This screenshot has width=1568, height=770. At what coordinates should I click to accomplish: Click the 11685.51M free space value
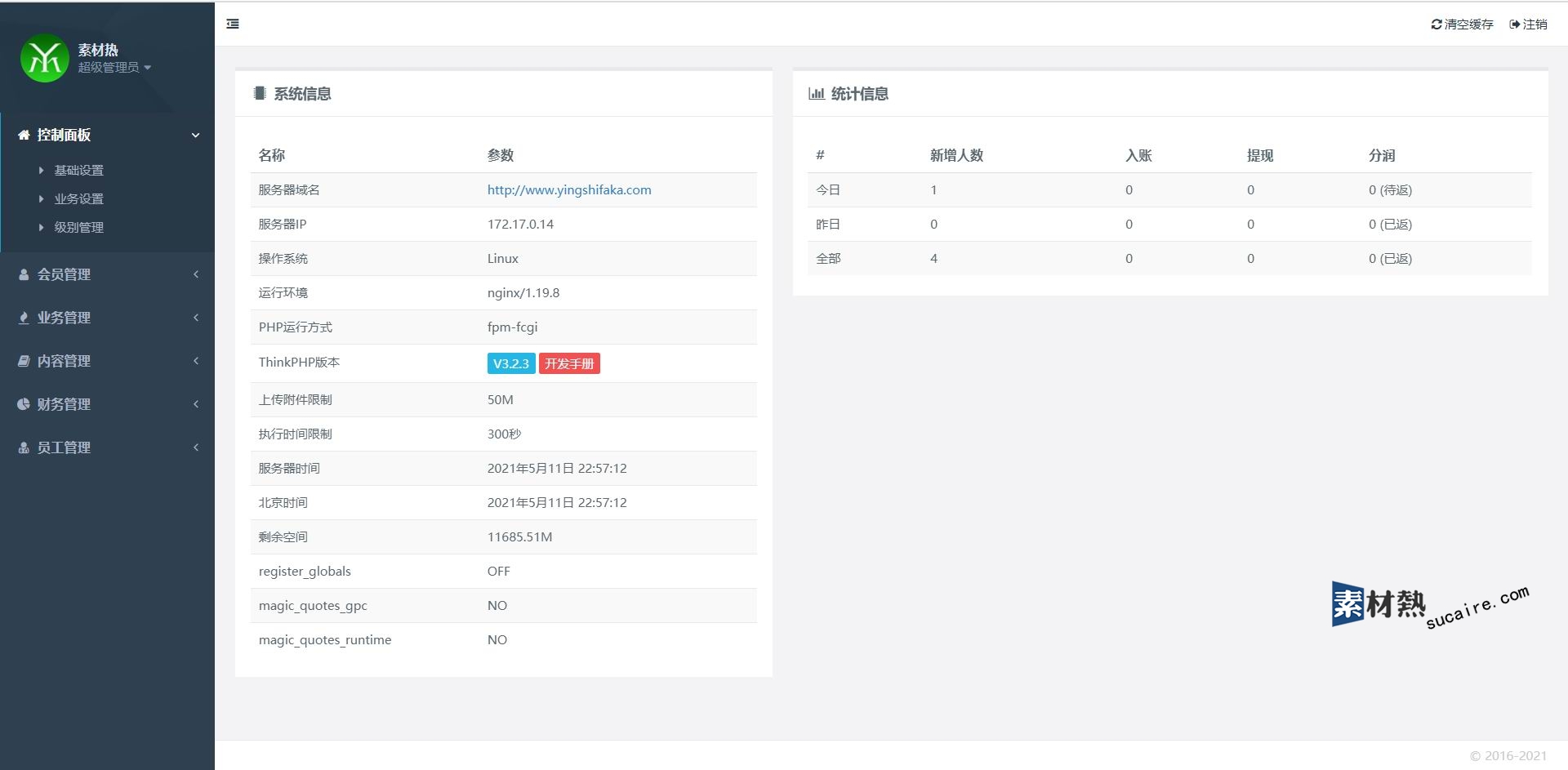(519, 536)
